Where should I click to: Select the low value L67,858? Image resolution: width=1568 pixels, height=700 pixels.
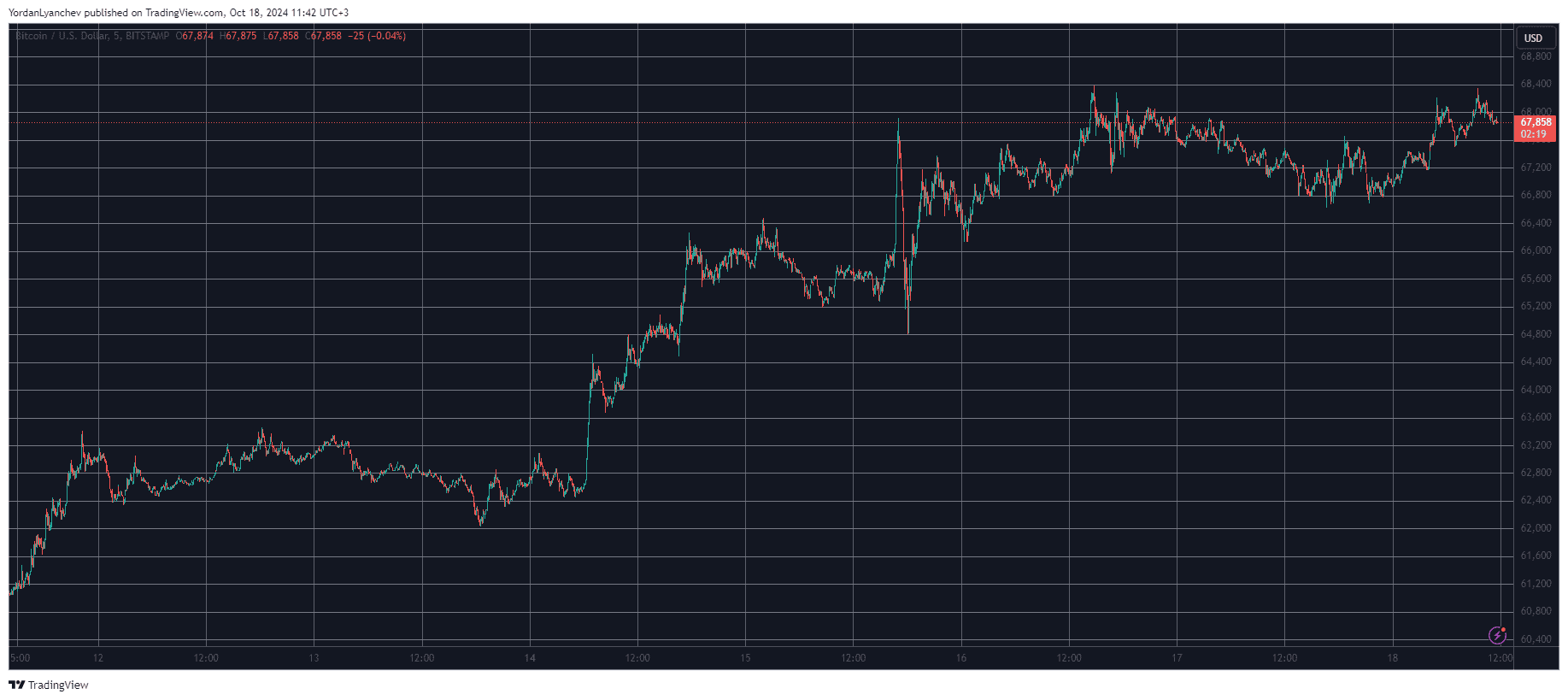pos(280,36)
